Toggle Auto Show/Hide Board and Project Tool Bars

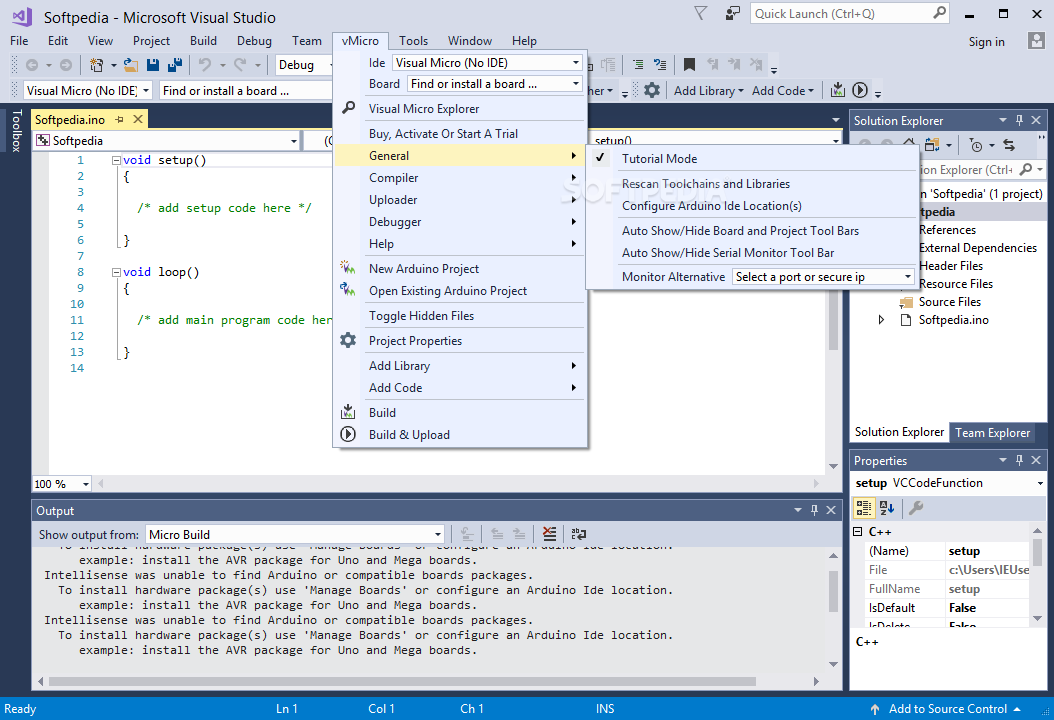tap(740, 231)
